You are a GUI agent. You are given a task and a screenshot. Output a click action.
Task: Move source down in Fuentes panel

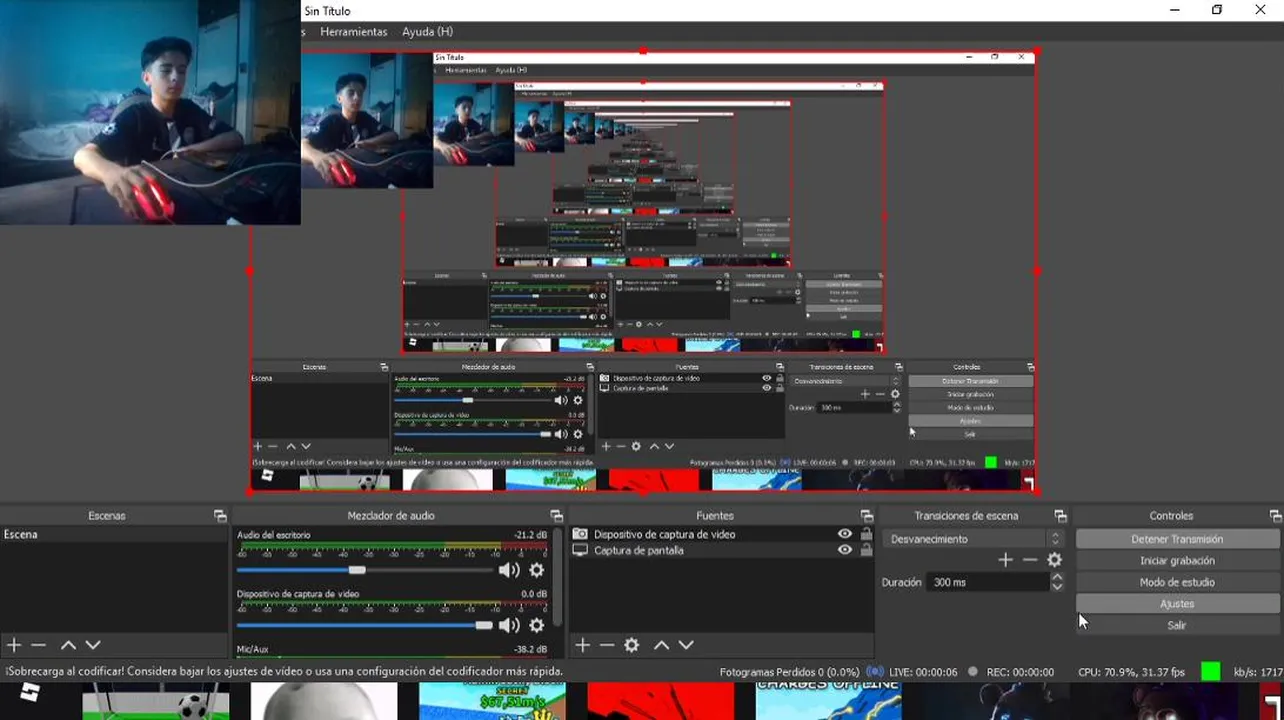[685, 645]
